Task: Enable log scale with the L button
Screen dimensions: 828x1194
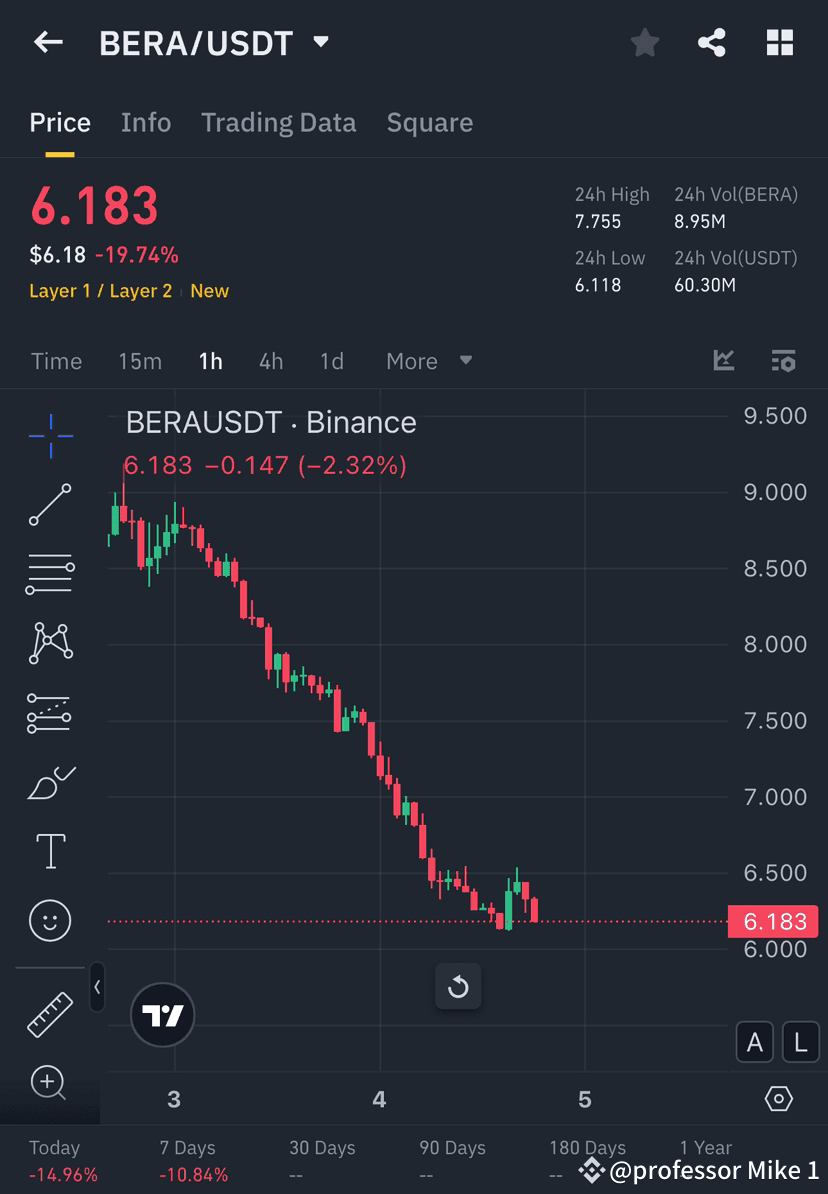Action: (800, 1042)
